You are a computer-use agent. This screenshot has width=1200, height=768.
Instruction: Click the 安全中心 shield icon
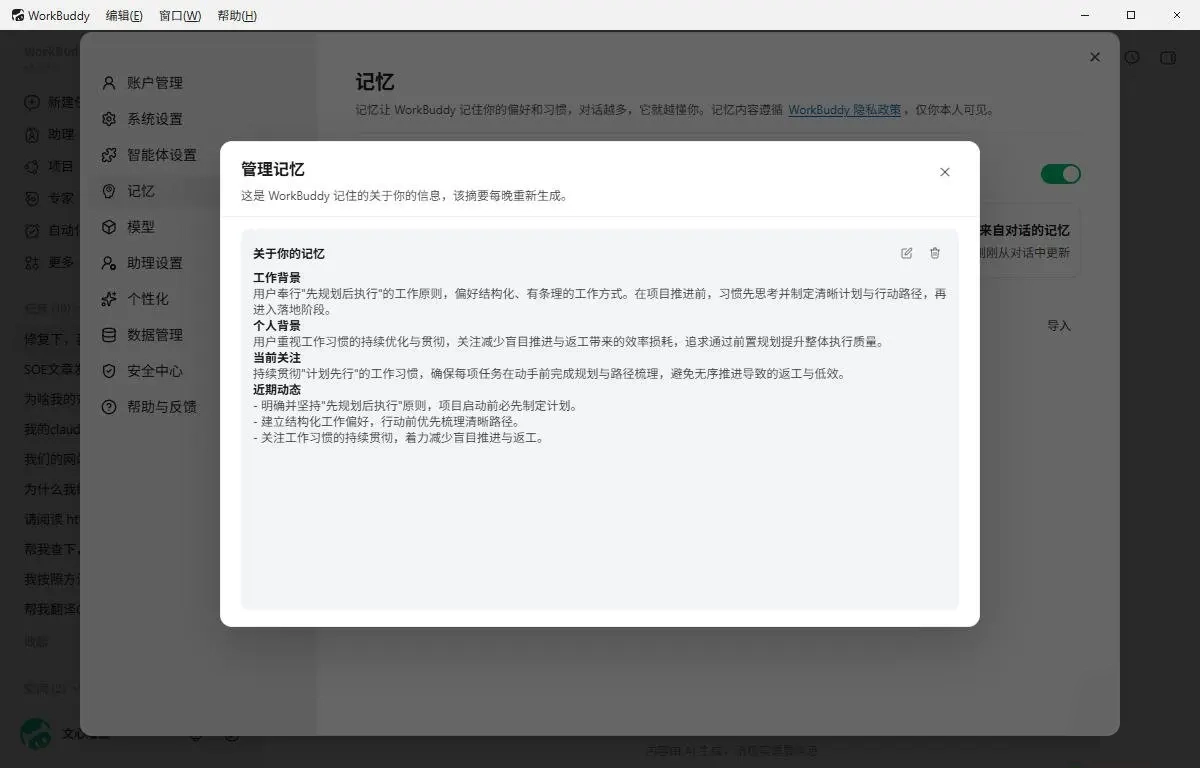[109, 371]
